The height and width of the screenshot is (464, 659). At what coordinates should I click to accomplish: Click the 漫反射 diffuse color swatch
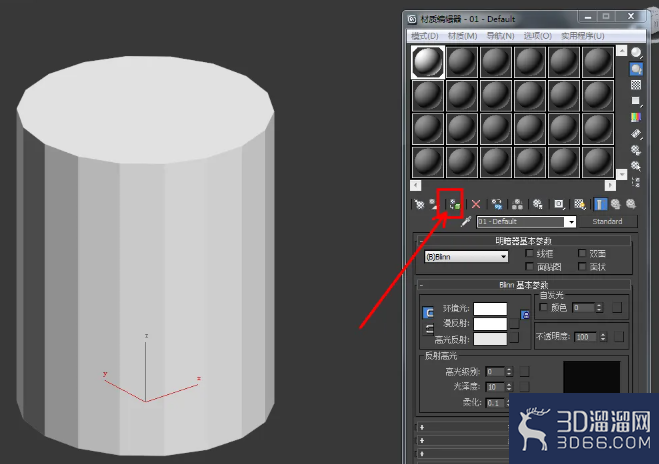click(490, 324)
